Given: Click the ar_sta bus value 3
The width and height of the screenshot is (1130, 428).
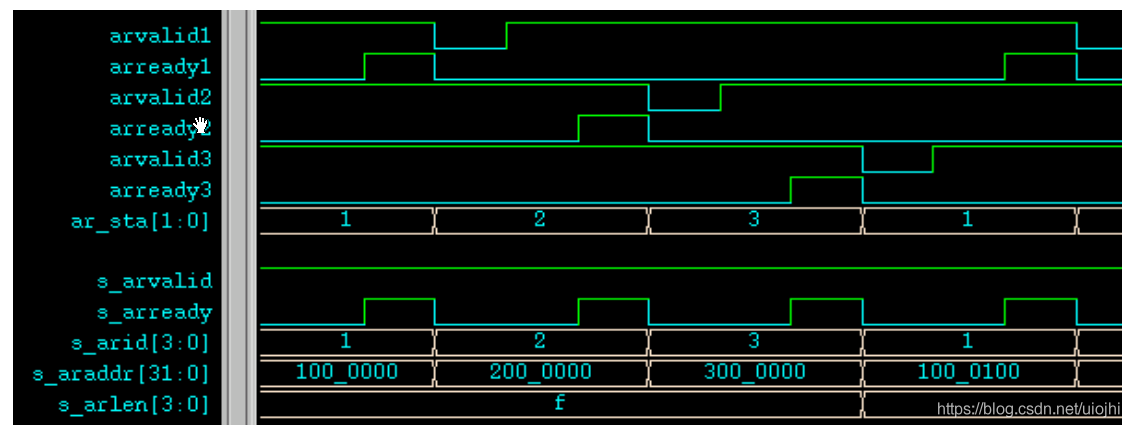Looking at the screenshot, I should 754,220.
